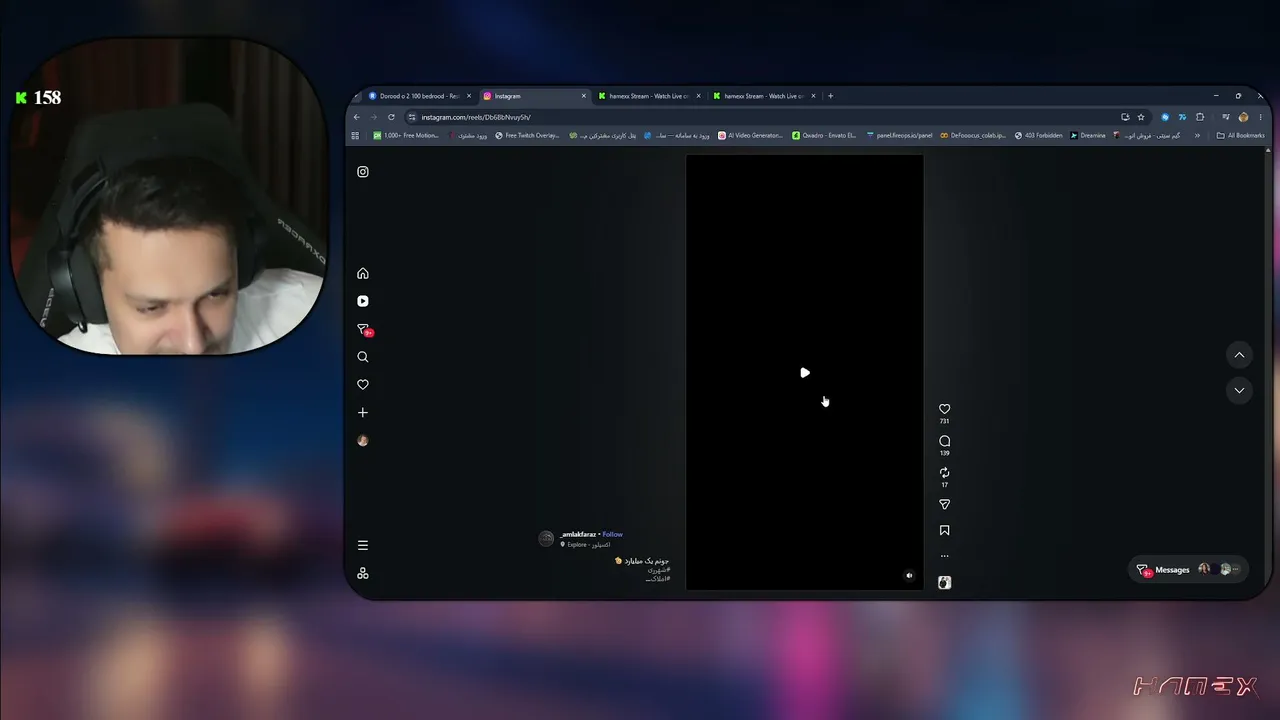
Task: Create a new post with plus icon
Action: pos(363,413)
